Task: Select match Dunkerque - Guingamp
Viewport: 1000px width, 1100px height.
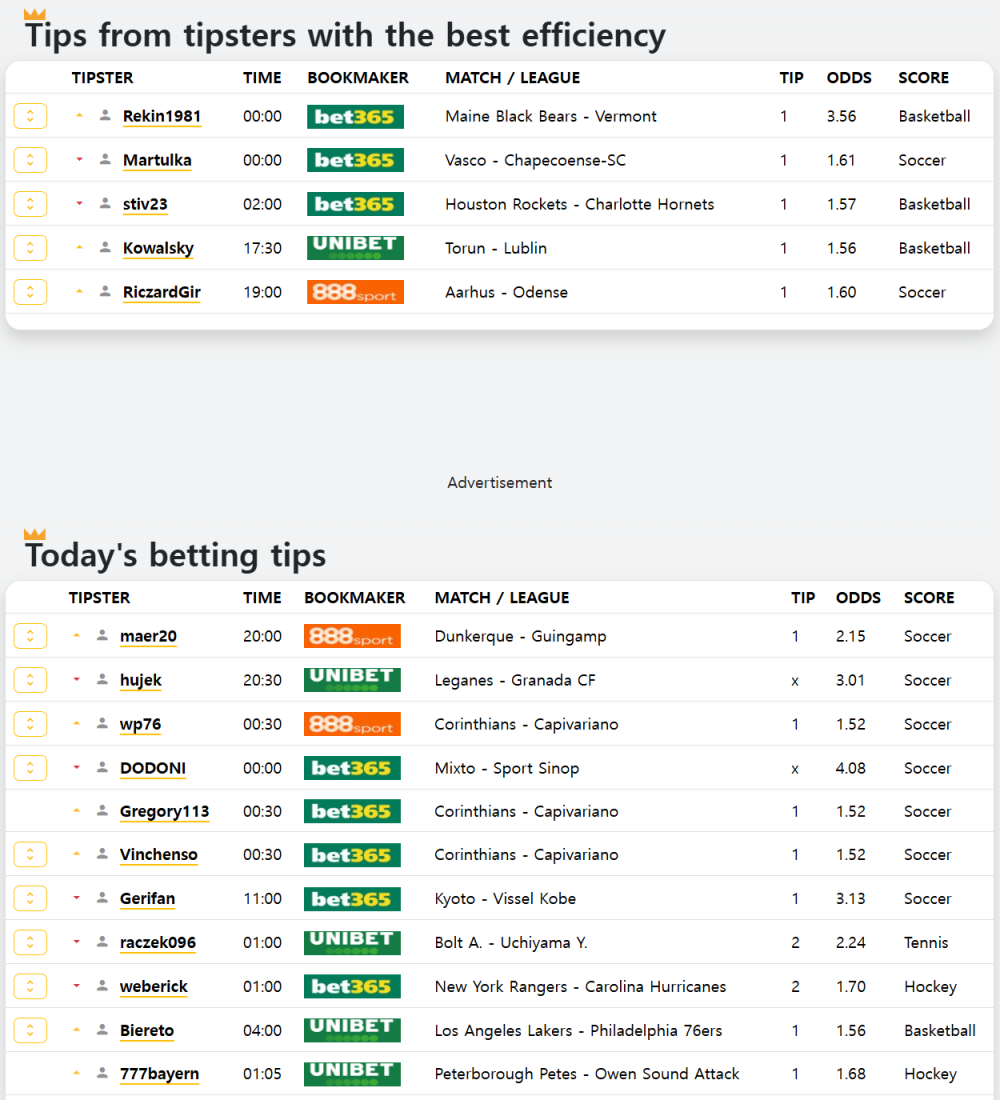Action: tap(521, 636)
